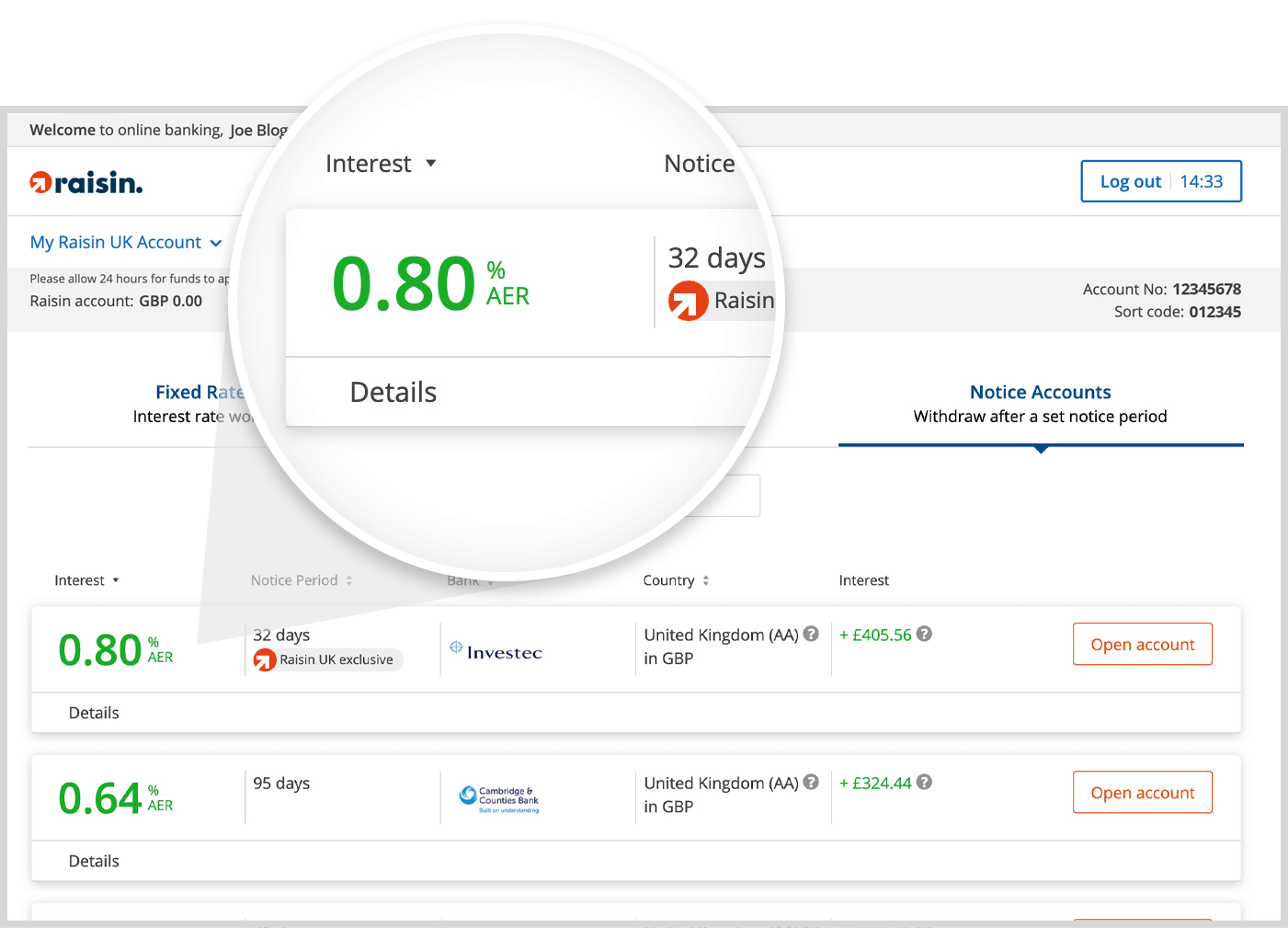Click the + £405.56 interest value
The height and width of the screenshot is (928, 1288).
(x=875, y=635)
